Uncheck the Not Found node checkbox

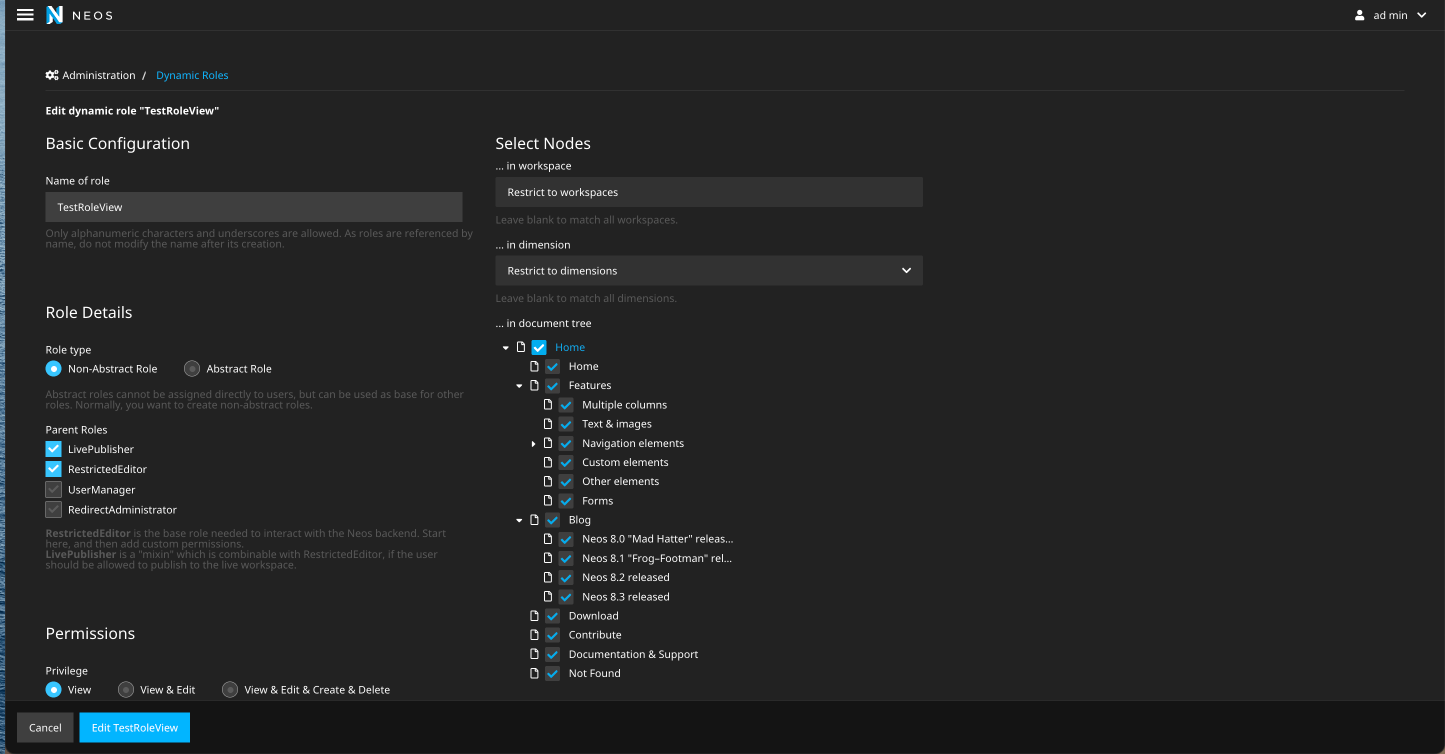pyautogui.click(x=552, y=673)
